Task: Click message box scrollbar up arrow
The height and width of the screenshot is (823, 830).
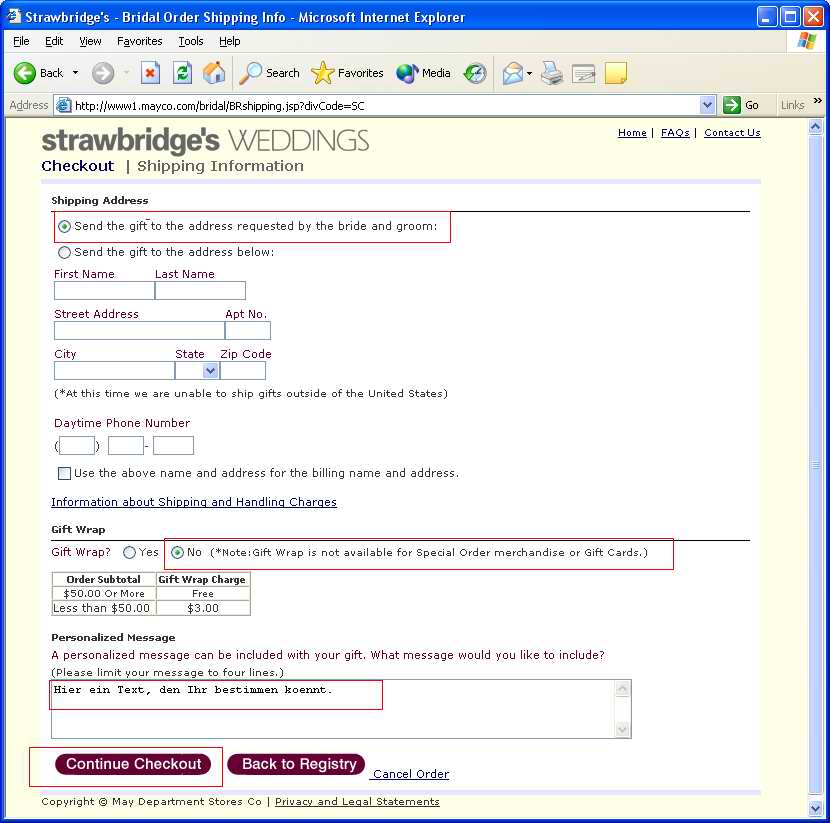Action: click(x=622, y=689)
